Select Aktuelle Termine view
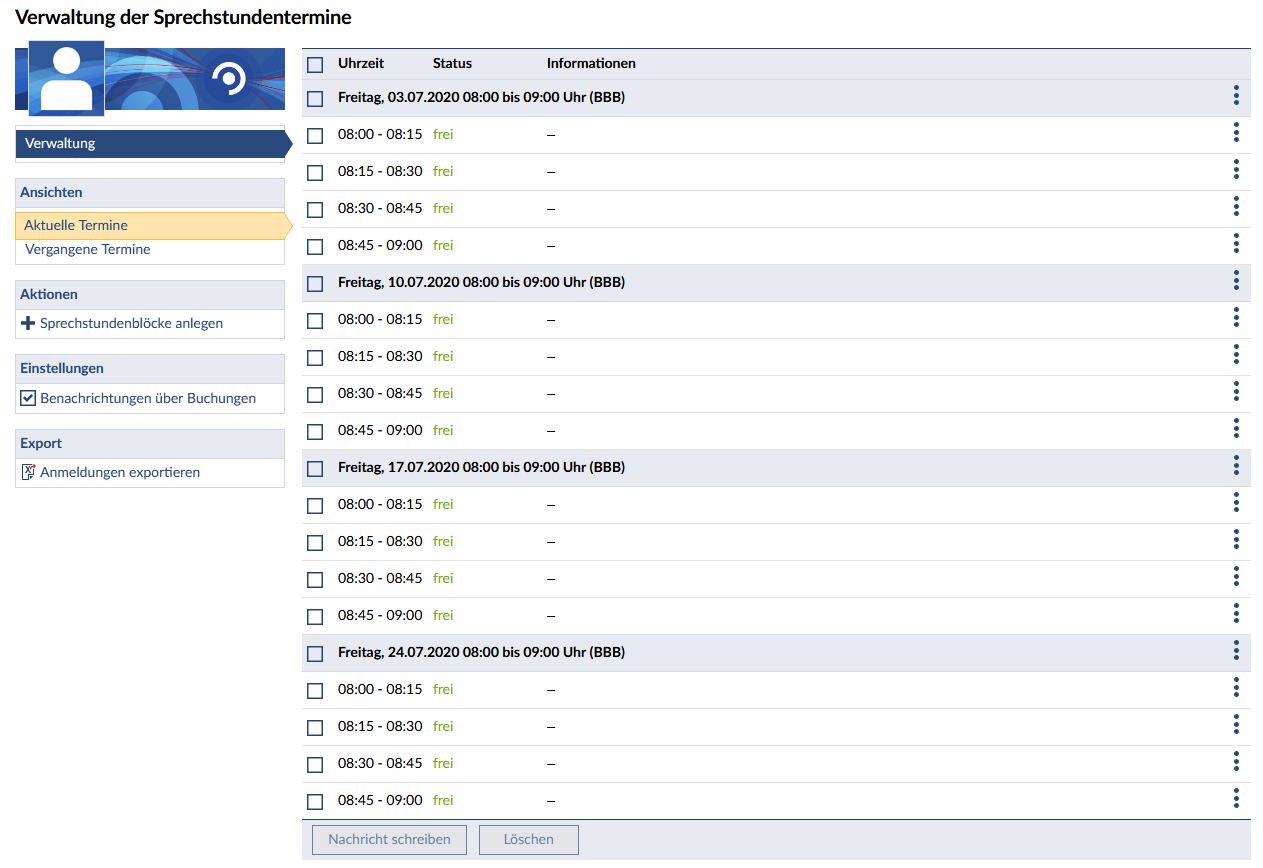1263x868 pixels. pos(76,225)
